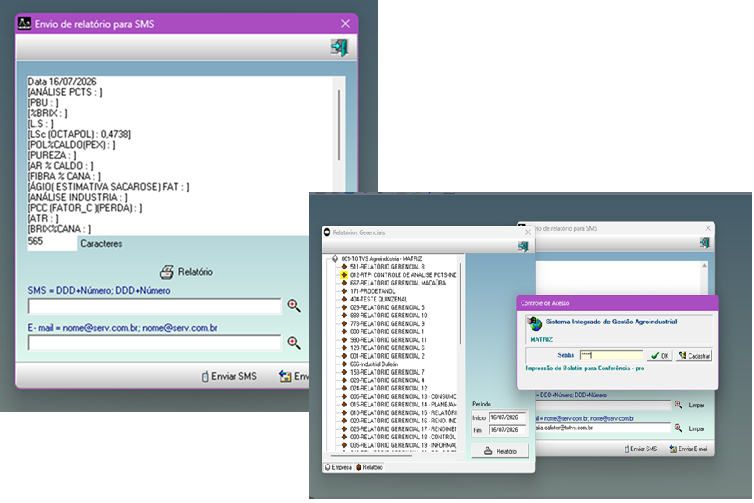Click Enviar E-mail in the small background window

689,449
